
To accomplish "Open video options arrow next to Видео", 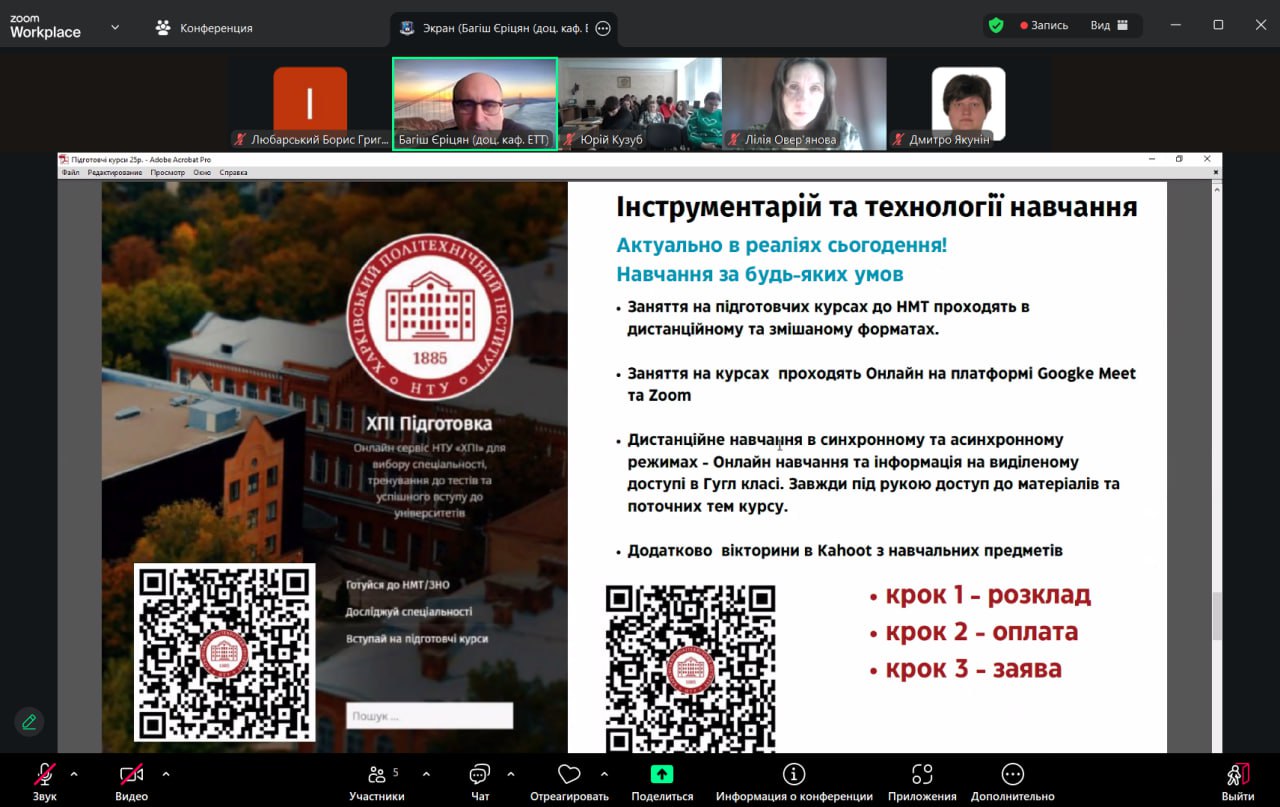I will pos(166,774).
